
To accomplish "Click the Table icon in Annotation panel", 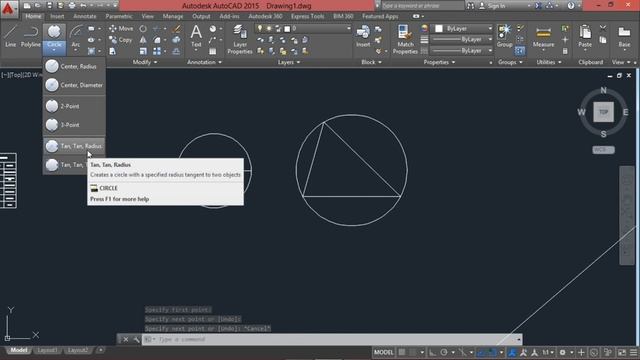I will [x=213, y=51].
